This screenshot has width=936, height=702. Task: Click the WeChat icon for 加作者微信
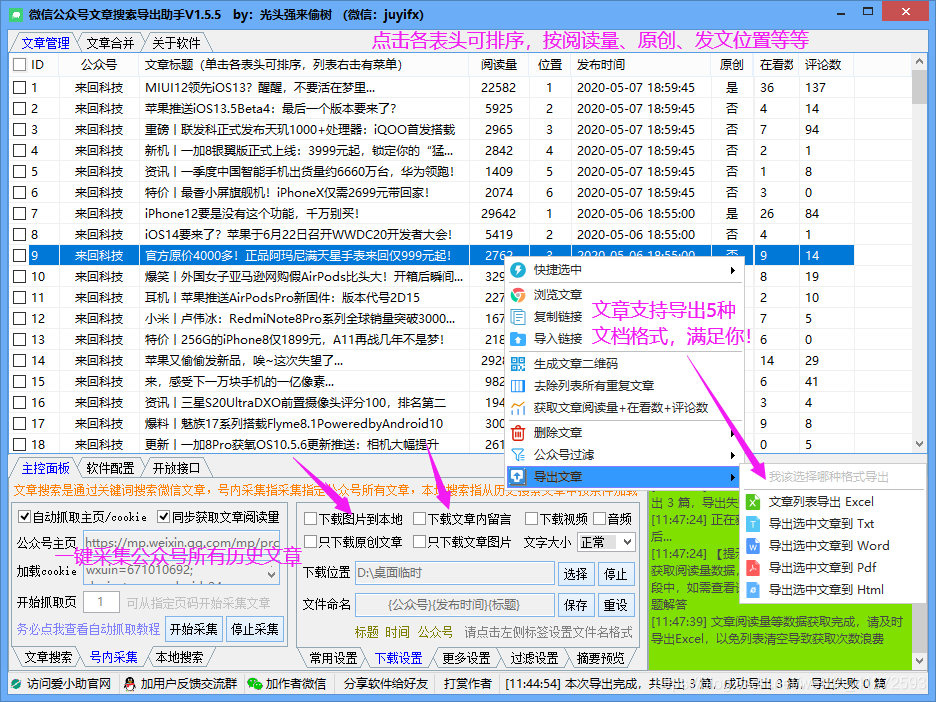255,683
